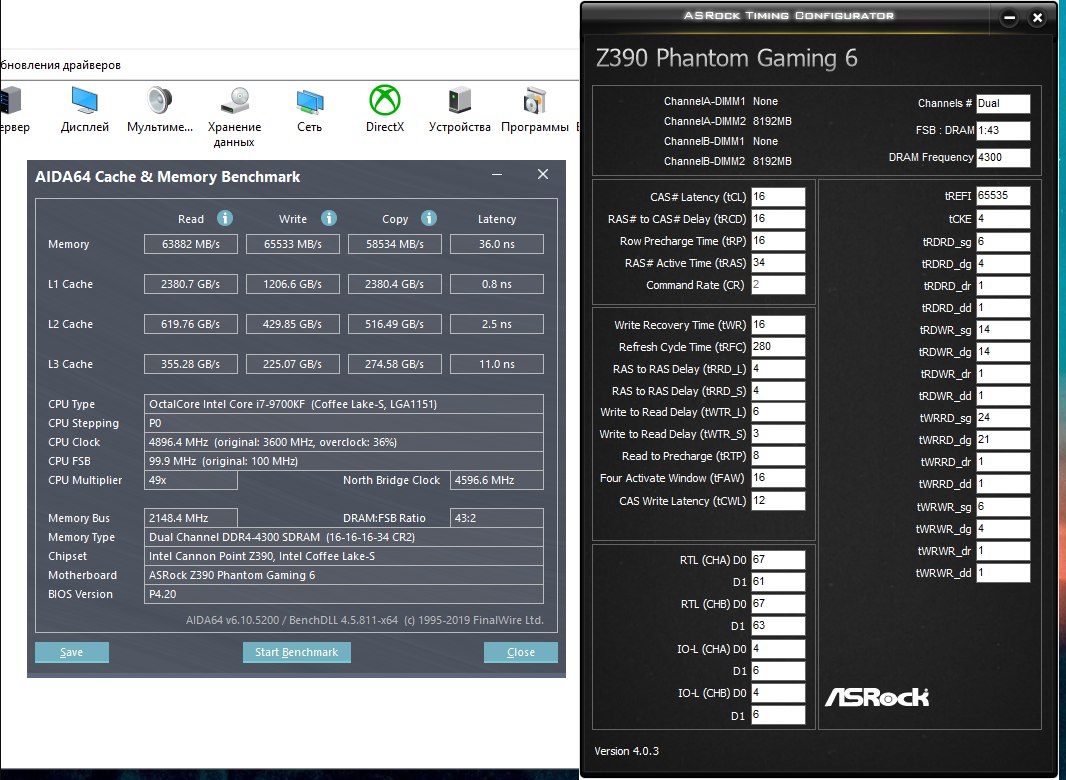
Task: Open the Программы software icon
Action: pyautogui.click(x=534, y=101)
